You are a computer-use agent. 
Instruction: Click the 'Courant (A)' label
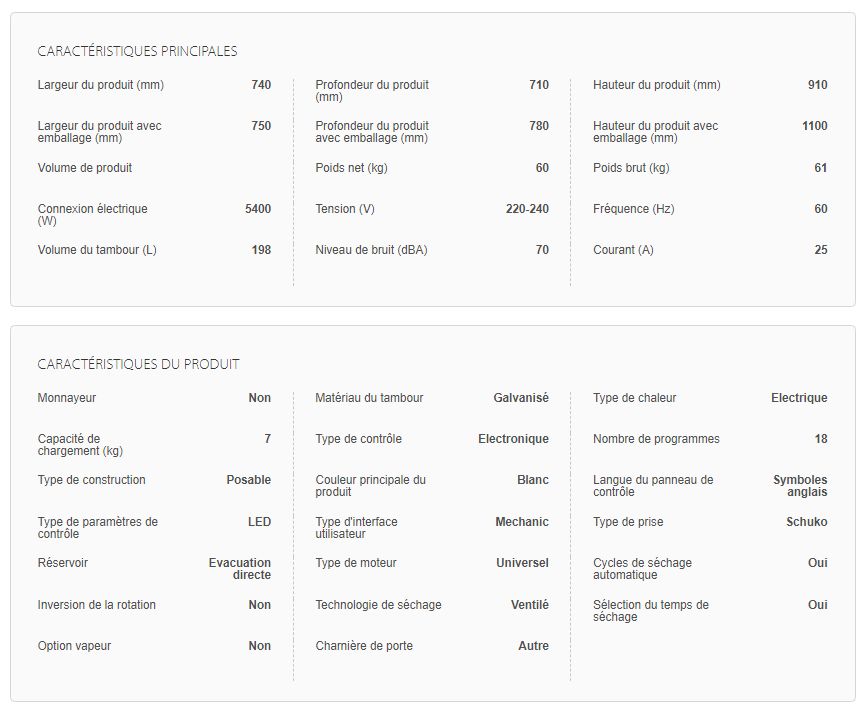623,250
